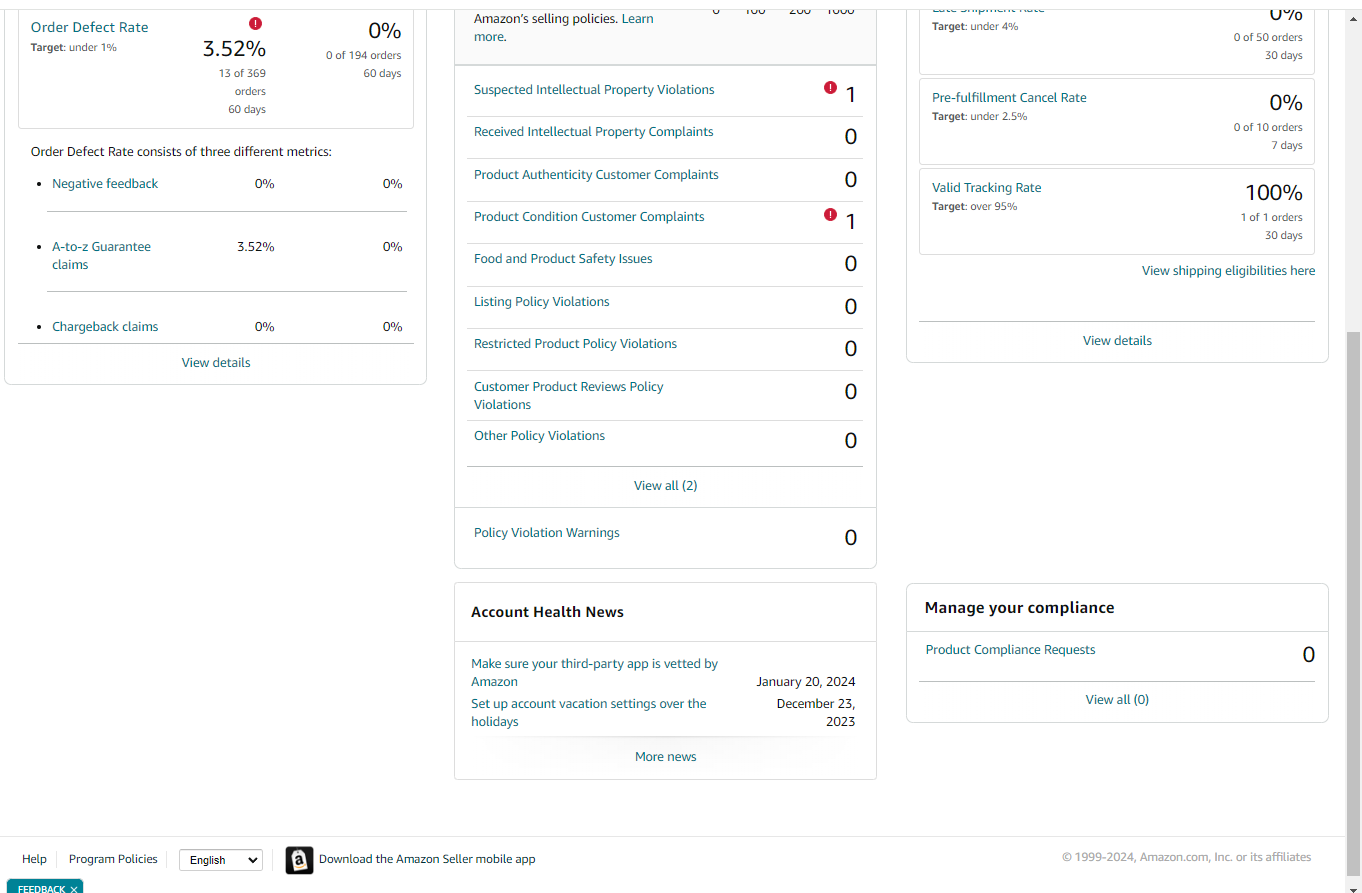Screen dimensions: 1362x893
Task: Click the '0 of 10 orders' text
Action: click(1268, 128)
